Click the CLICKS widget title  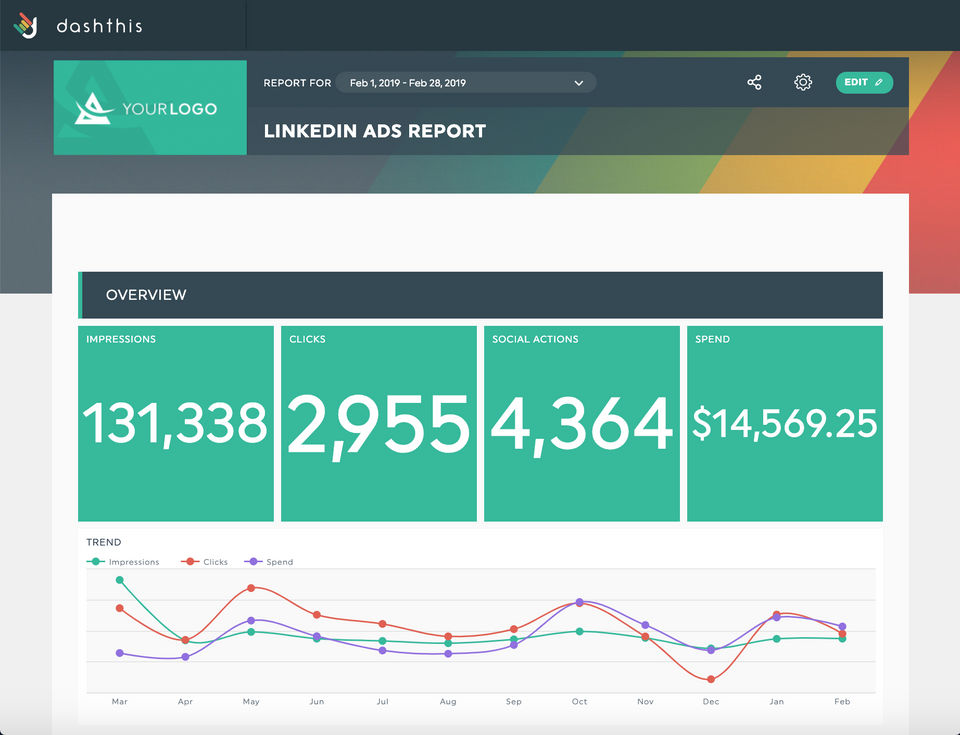pyautogui.click(x=307, y=339)
